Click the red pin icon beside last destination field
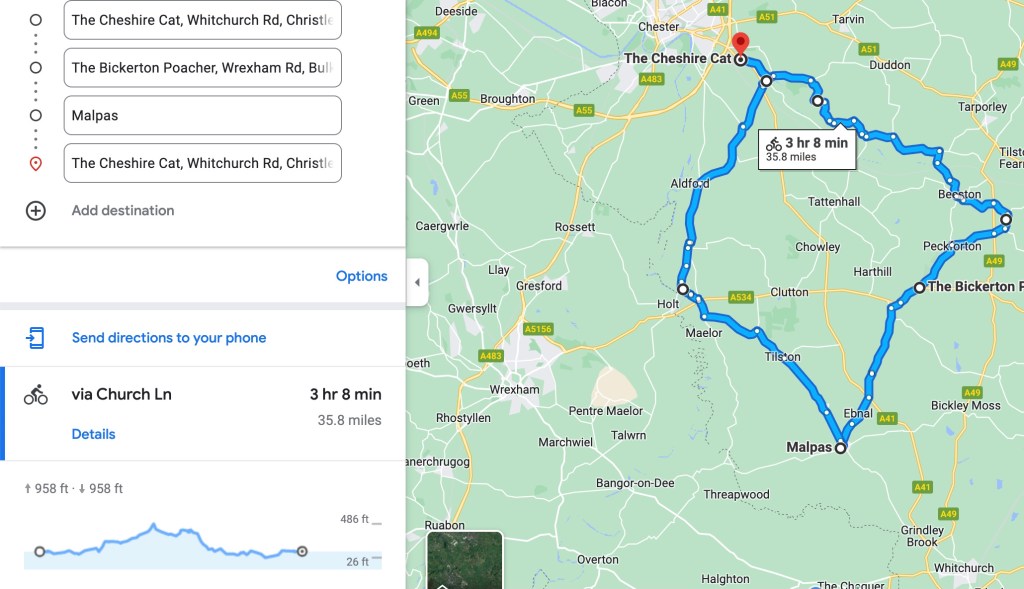The width and height of the screenshot is (1024, 589). [x=36, y=163]
